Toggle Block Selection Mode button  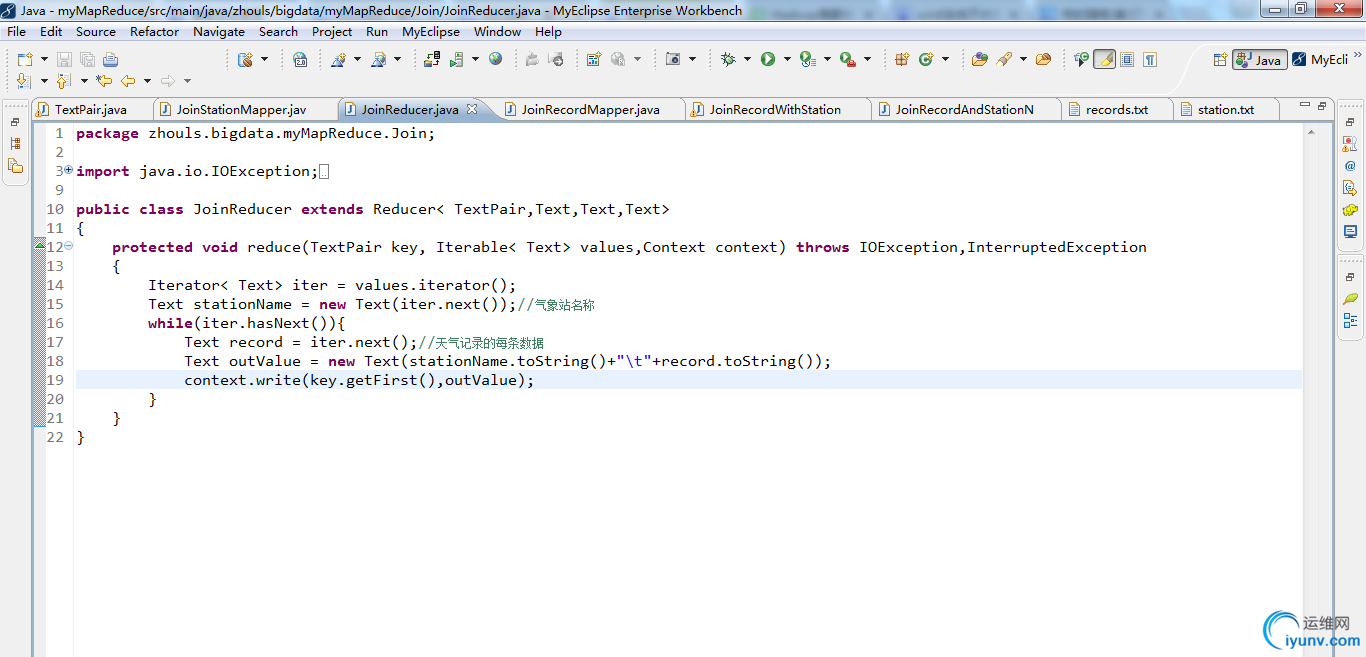(1127, 59)
